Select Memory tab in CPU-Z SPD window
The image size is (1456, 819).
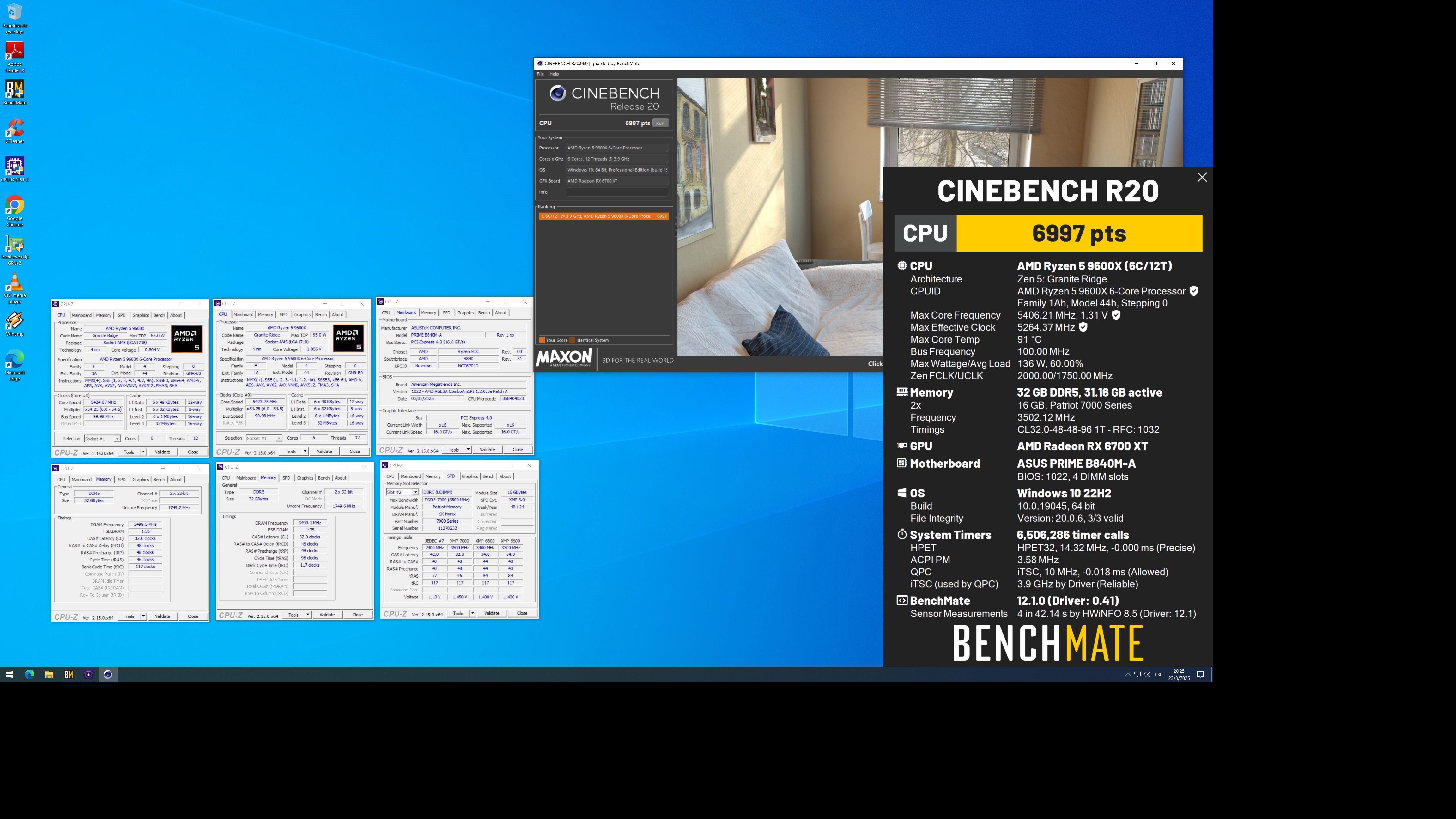pyautogui.click(x=433, y=476)
